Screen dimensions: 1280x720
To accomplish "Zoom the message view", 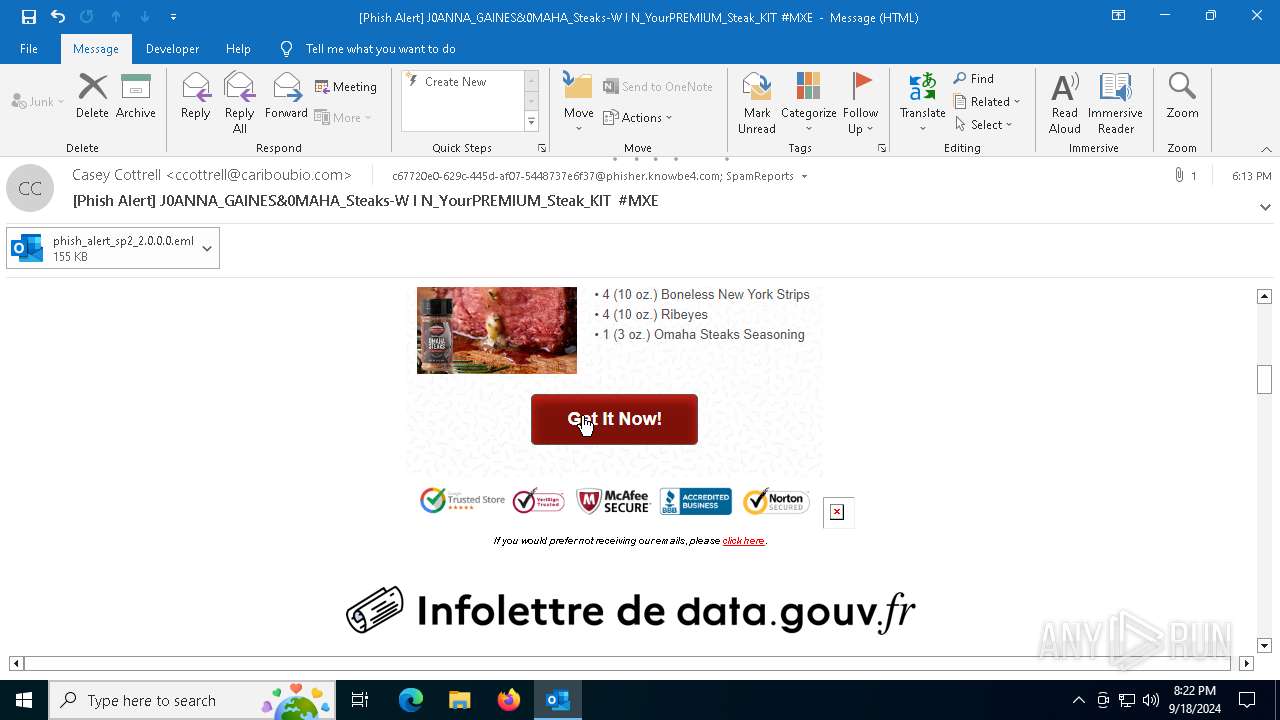I will tap(1182, 96).
